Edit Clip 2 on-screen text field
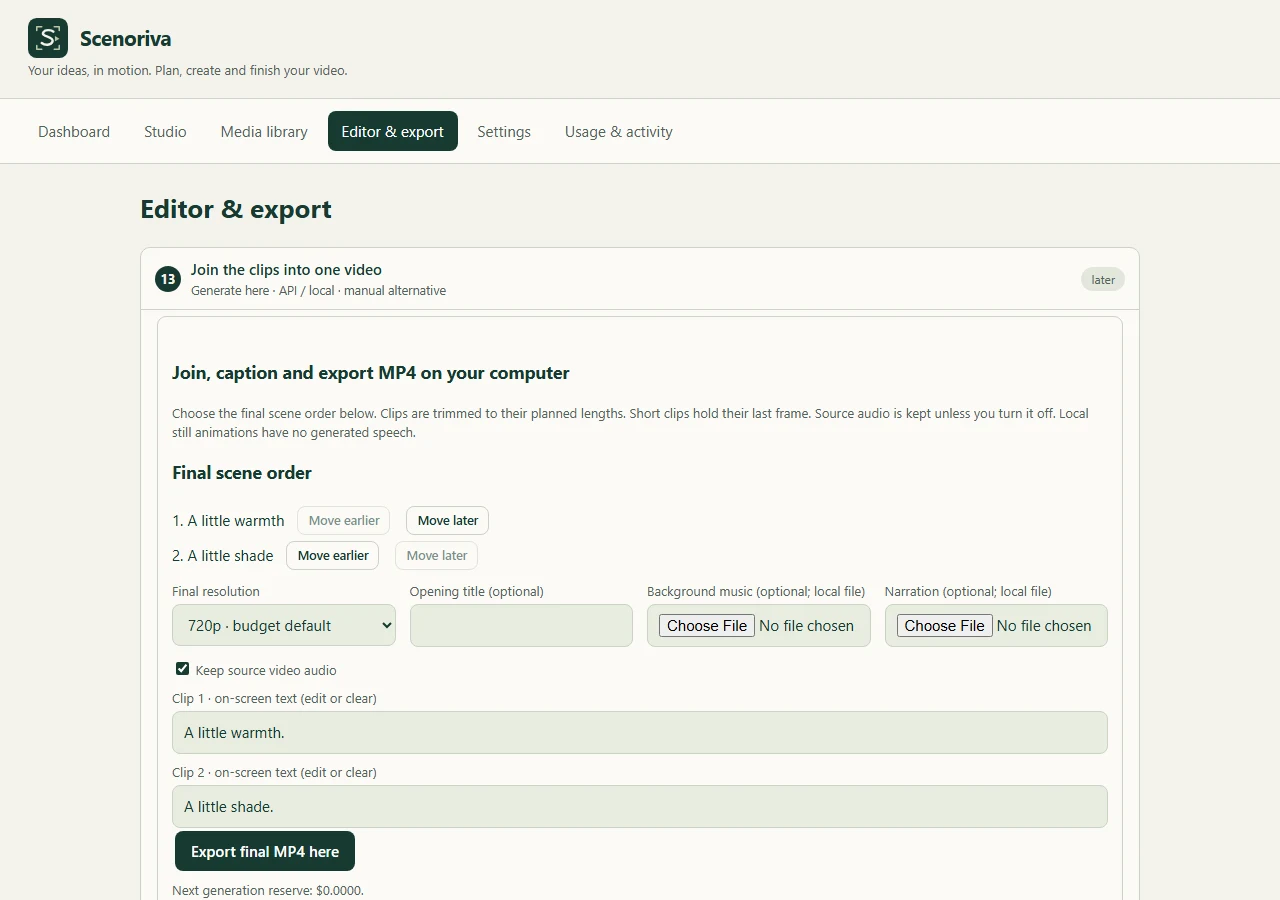The width and height of the screenshot is (1280, 900). 640,806
